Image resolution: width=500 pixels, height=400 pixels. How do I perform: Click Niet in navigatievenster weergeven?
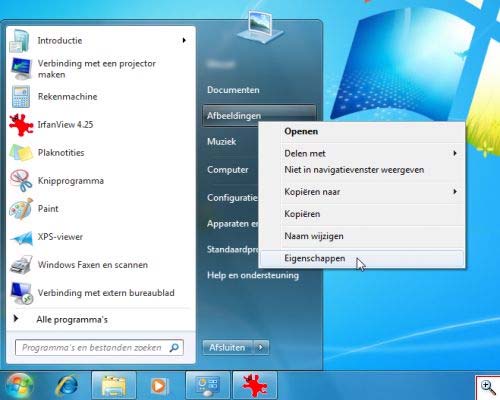[x=362, y=170]
